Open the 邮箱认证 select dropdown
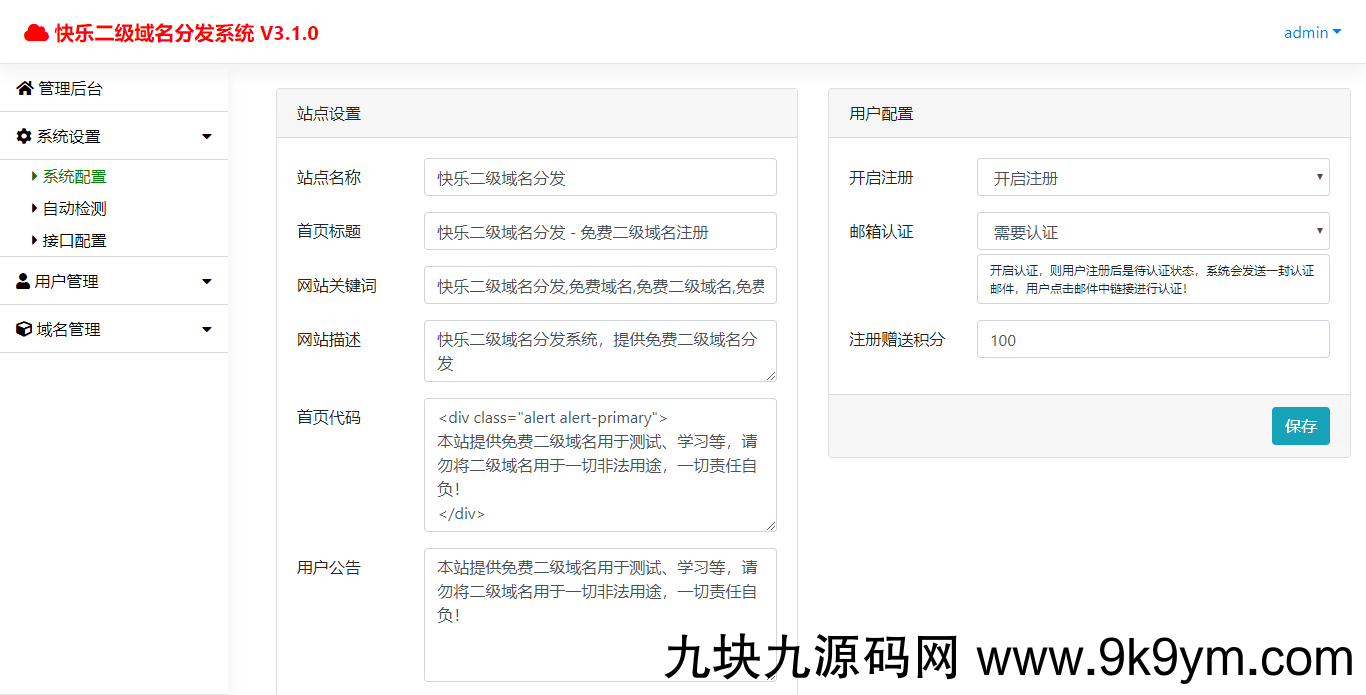This screenshot has width=1366, height=695. (x=1152, y=232)
